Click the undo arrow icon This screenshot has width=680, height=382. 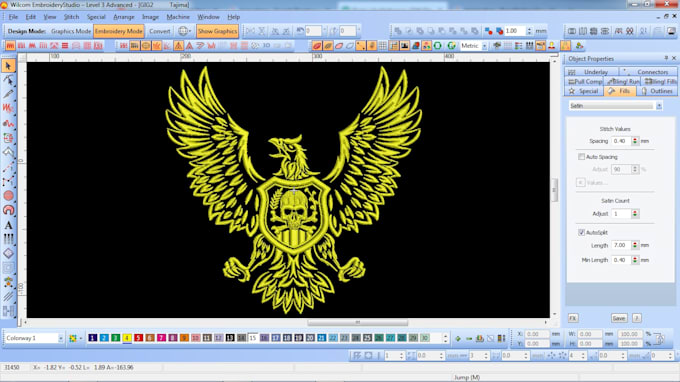[x=300, y=31]
